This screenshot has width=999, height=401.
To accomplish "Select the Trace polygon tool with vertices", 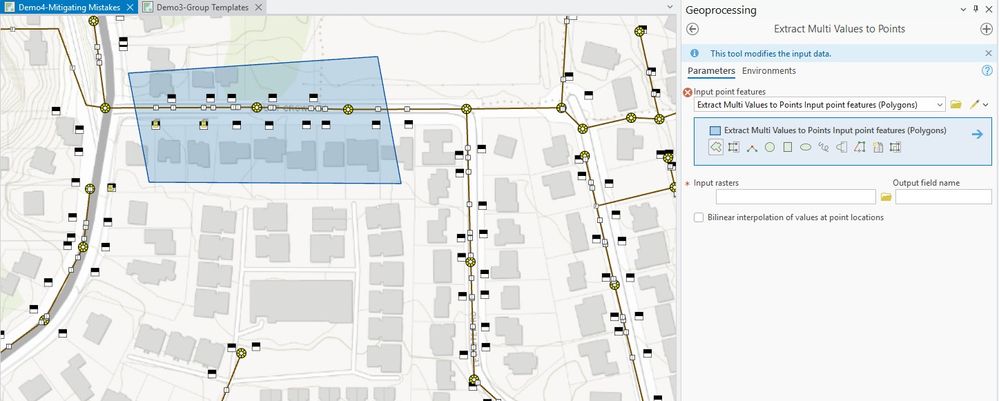I will [x=859, y=147].
